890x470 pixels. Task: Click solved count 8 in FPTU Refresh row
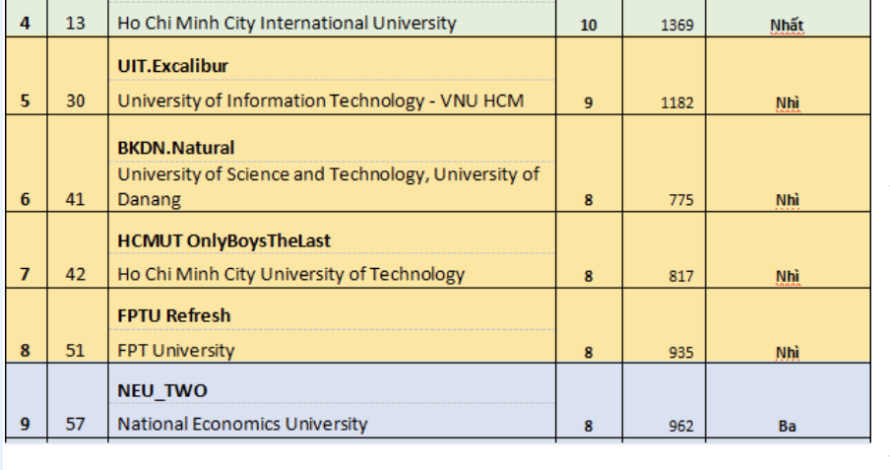[x=589, y=352]
